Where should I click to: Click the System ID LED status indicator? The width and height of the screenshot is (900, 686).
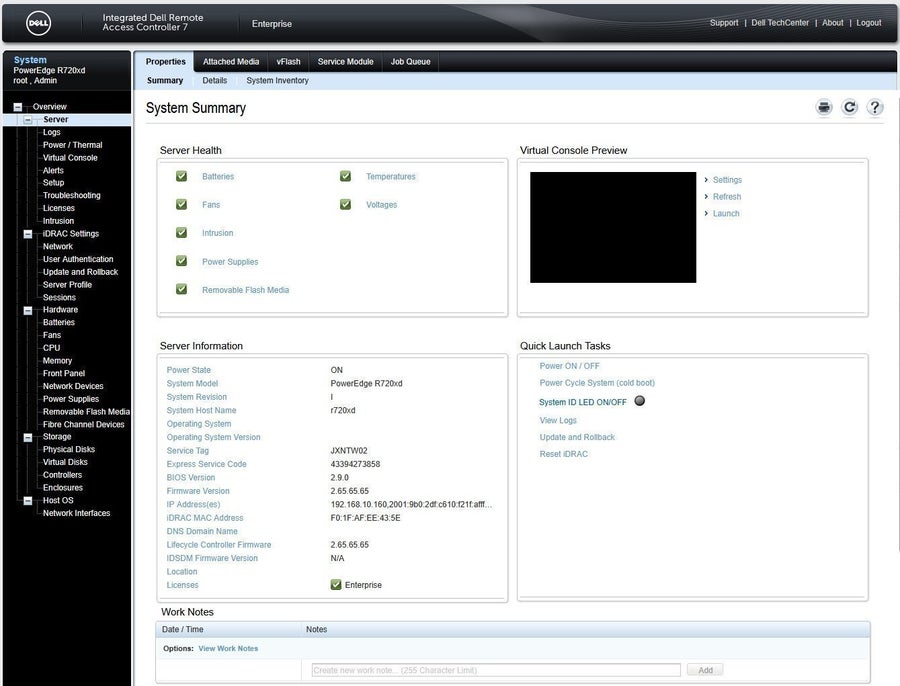(x=639, y=401)
